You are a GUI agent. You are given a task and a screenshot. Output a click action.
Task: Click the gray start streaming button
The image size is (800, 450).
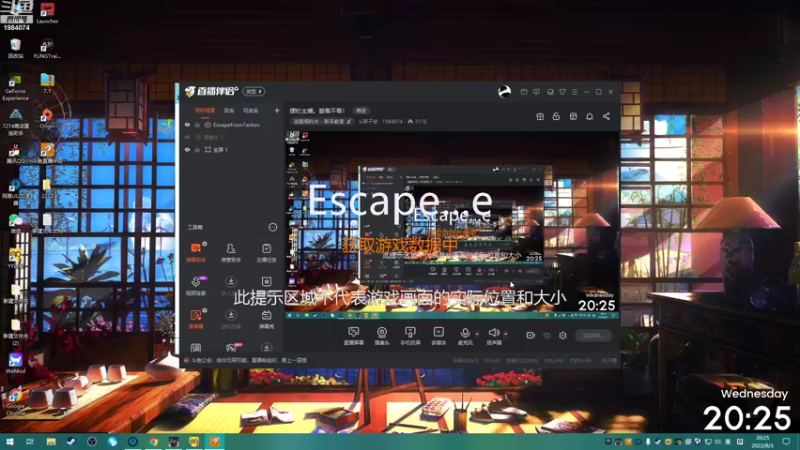coord(593,335)
